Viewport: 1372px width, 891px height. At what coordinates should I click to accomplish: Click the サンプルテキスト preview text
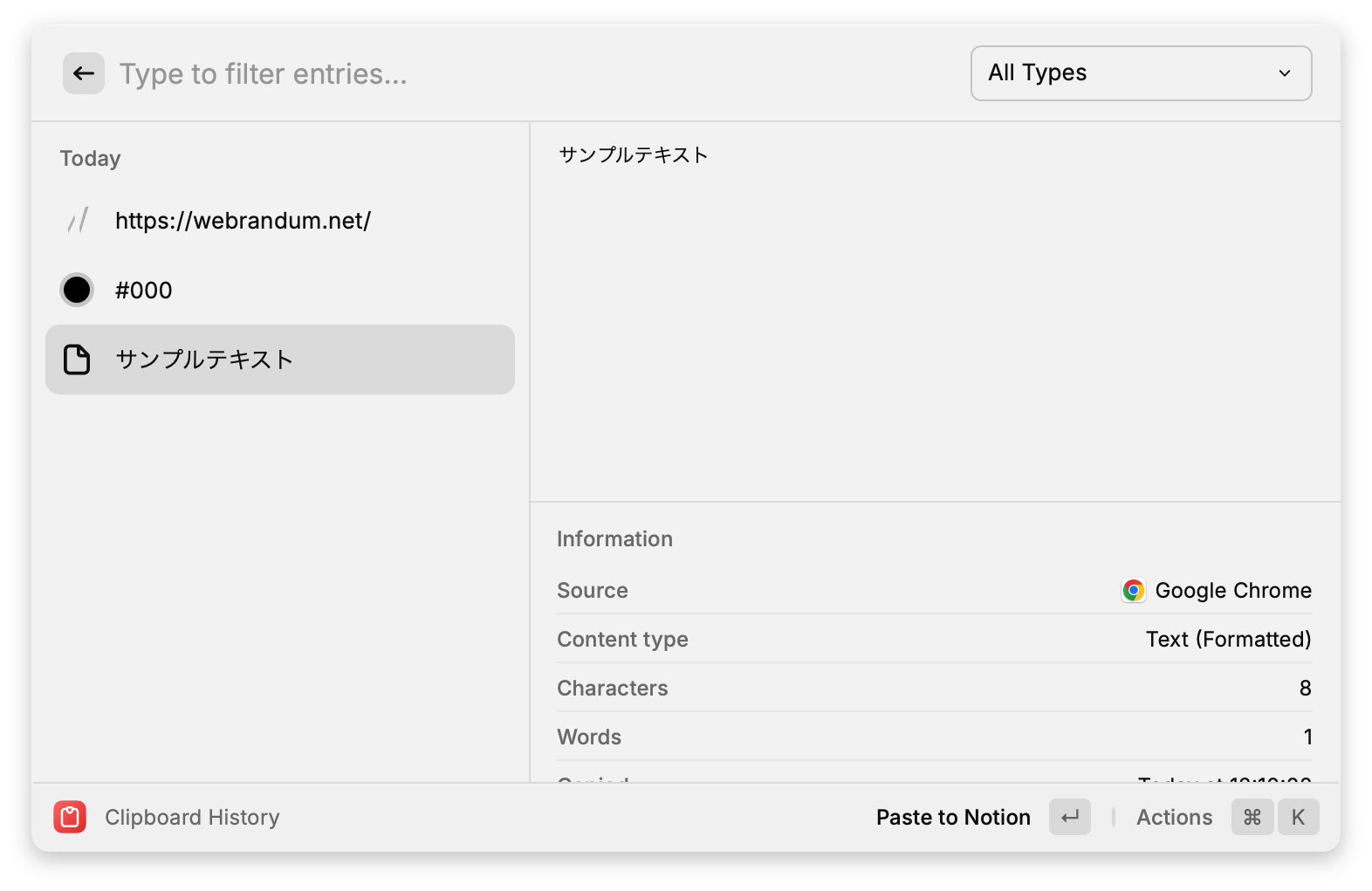pyautogui.click(x=634, y=155)
